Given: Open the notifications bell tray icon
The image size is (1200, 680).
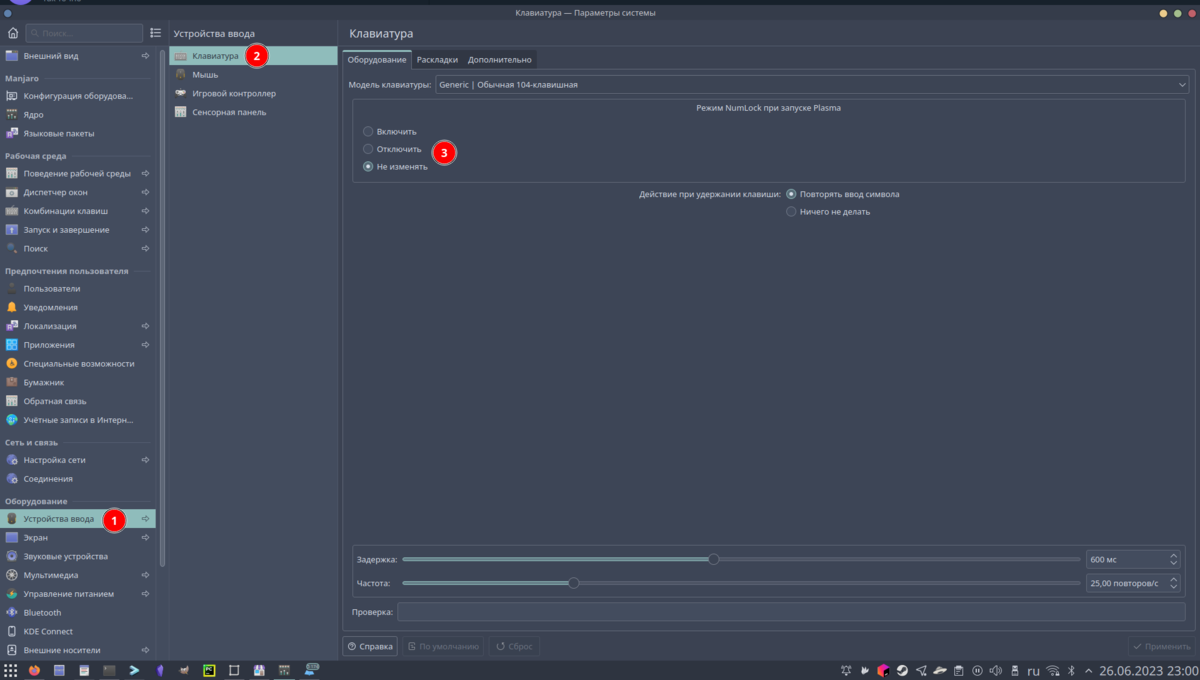Looking at the screenshot, I should [x=846, y=670].
